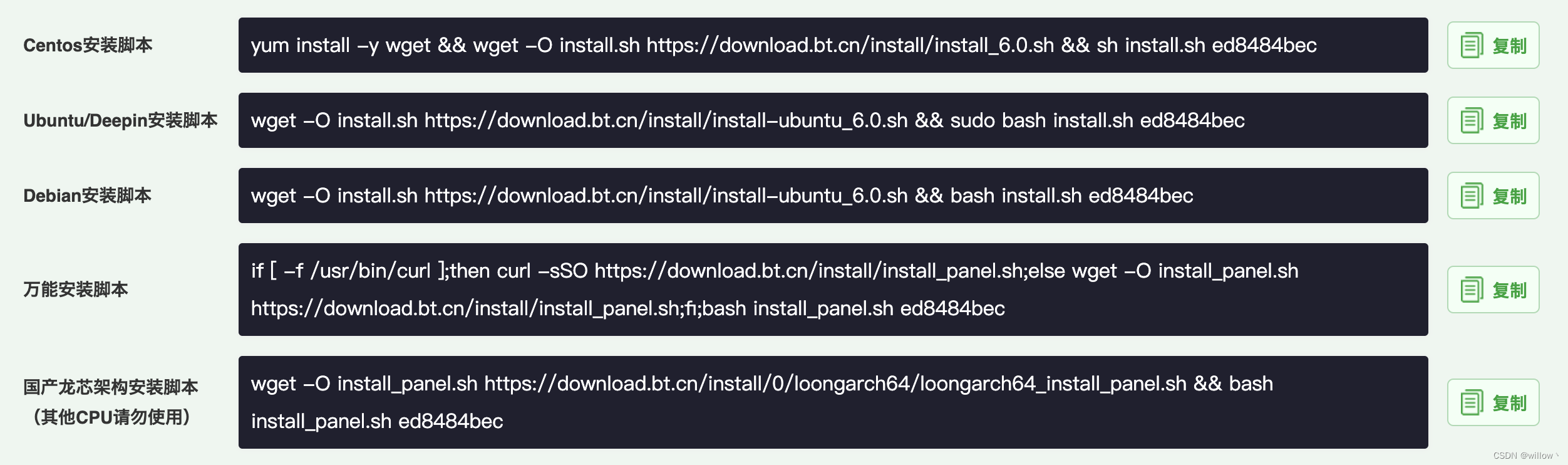
Task: Click the copy icon for the Debian script
Action: 1472,196
